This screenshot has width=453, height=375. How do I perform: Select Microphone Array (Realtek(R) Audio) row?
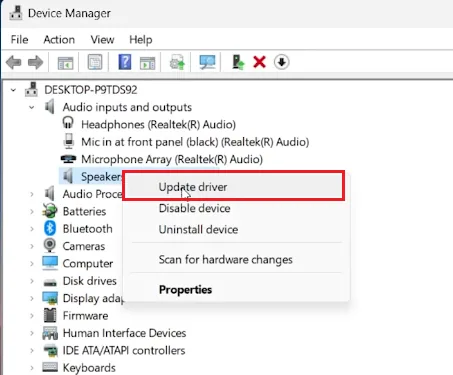click(x=172, y=159)
